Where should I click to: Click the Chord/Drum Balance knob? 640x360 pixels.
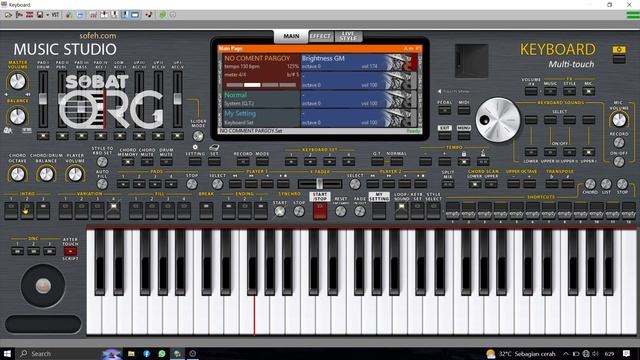(46, 174)
